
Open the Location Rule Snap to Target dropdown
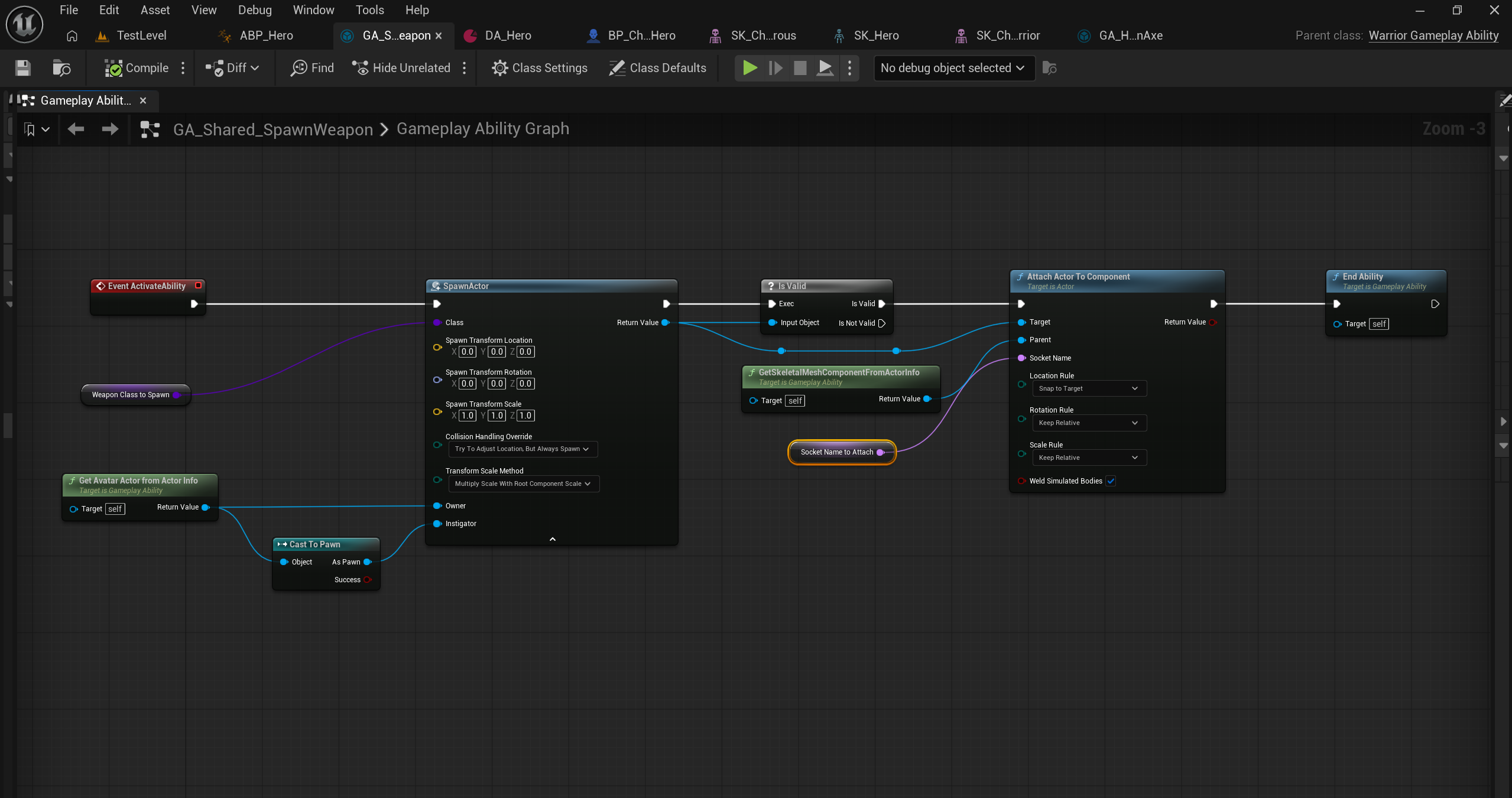1088,388
